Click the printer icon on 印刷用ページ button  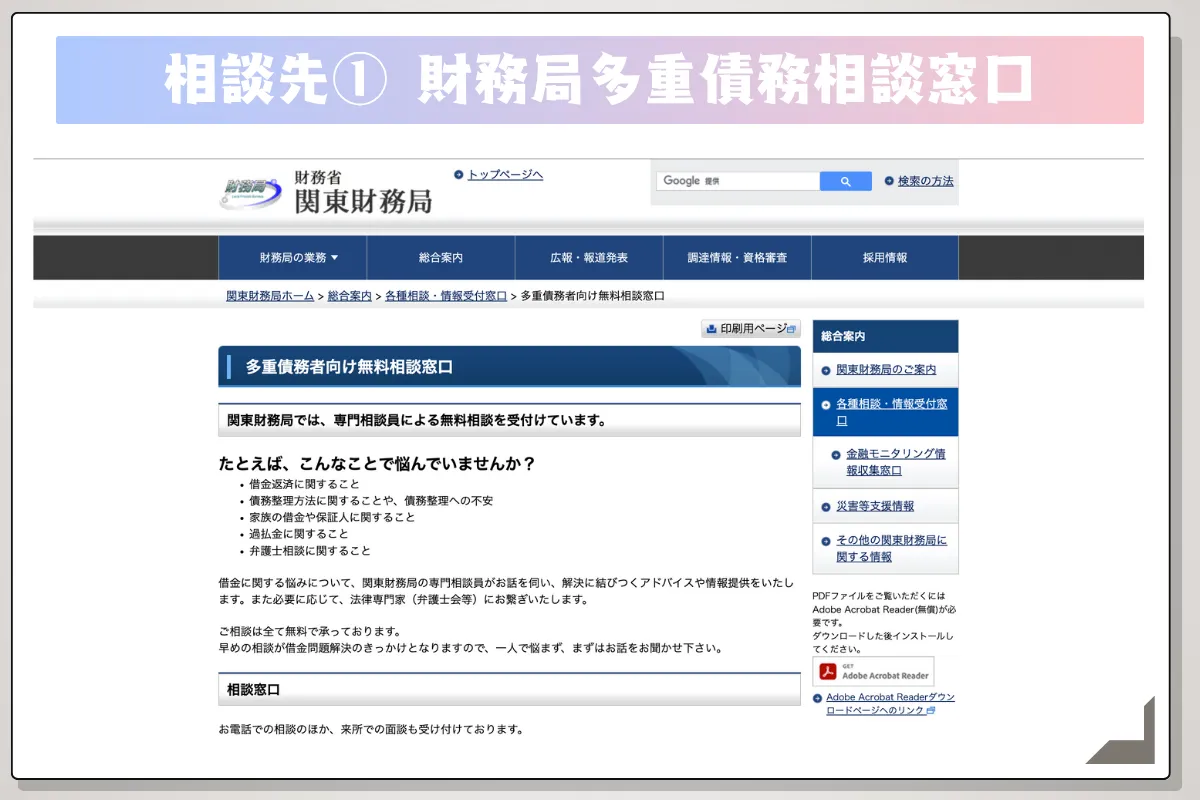(711, 328)
